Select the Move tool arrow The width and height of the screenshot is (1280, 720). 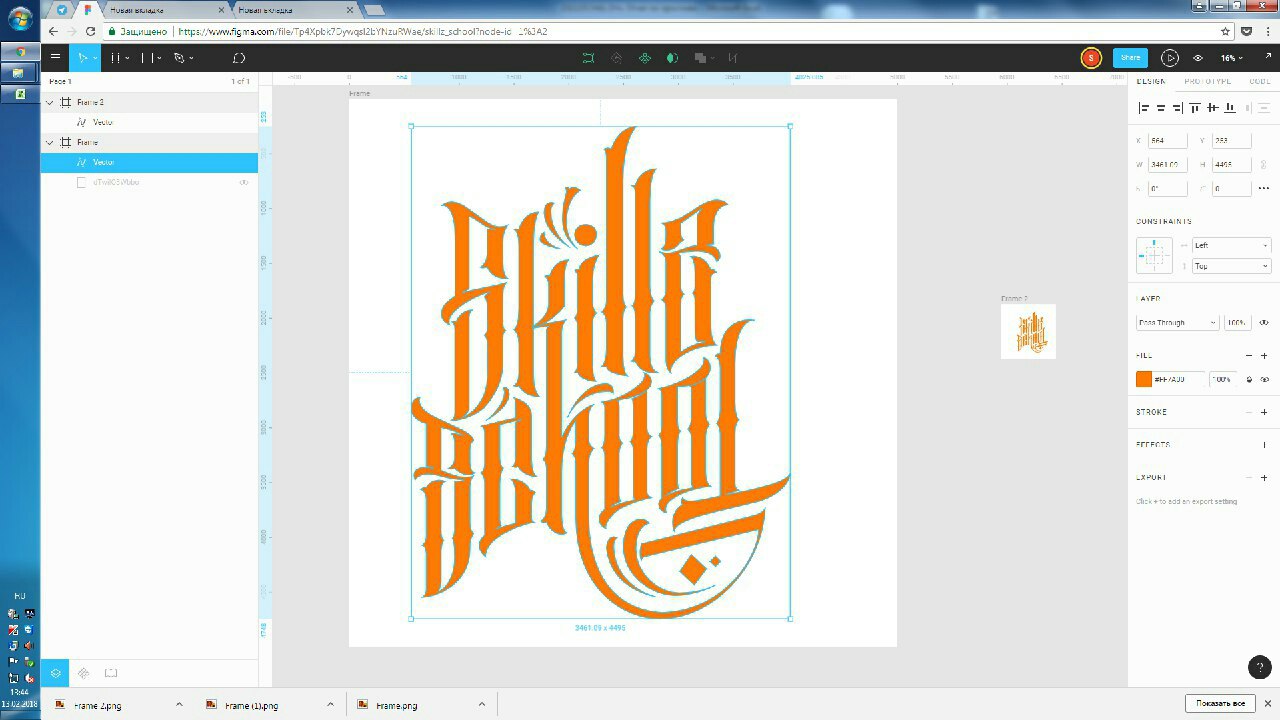click(x=83, y=58)
